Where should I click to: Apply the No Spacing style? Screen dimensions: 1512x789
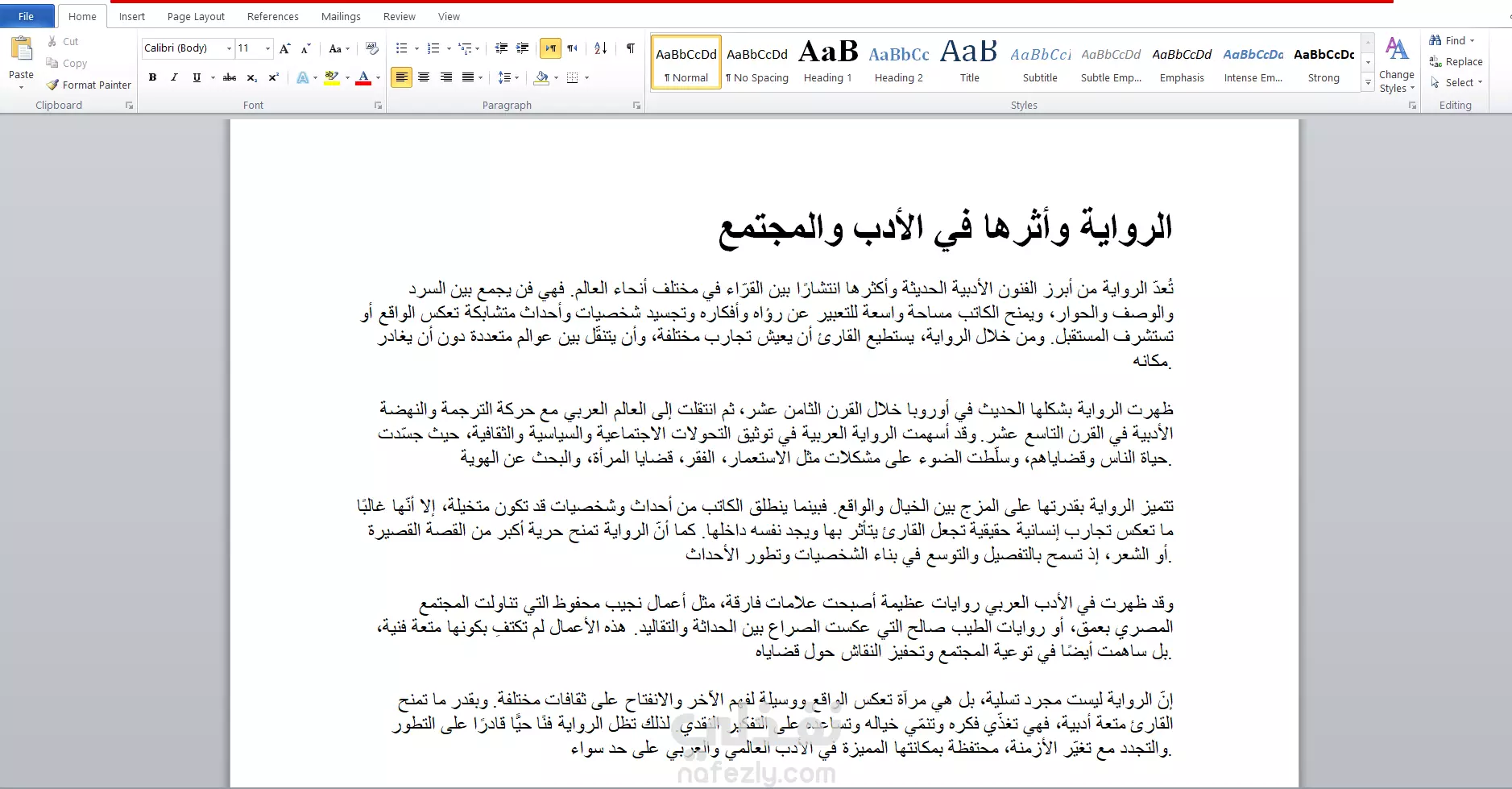pyautogui.click(x=756, y=61)
